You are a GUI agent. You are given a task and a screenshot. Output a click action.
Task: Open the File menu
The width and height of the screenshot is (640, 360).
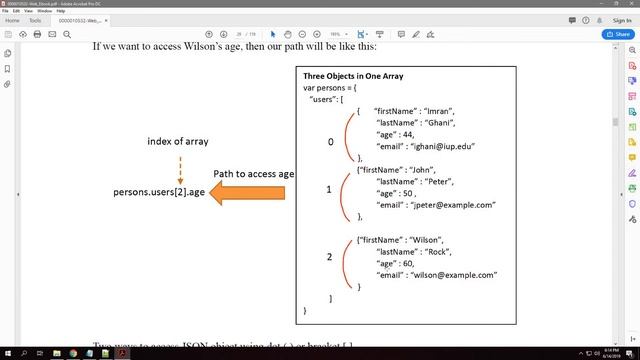pyautogui.click(x=5, y=11)
